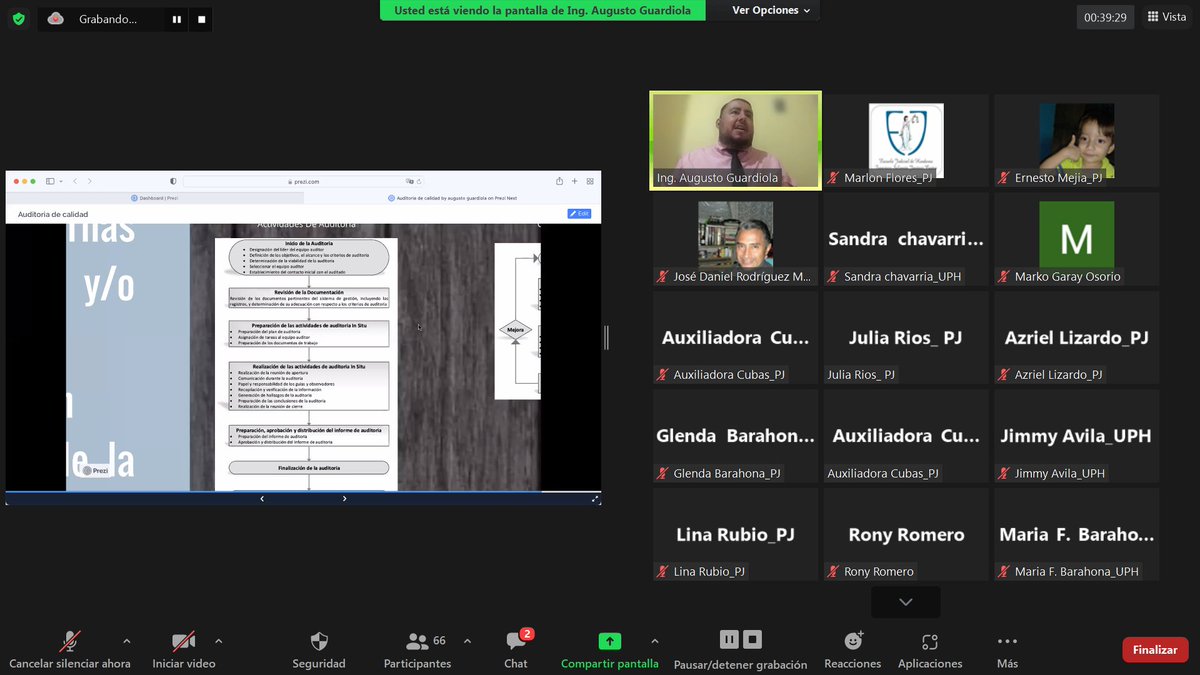Click muted mic icon on José Daniel Rodríguez
The image size is (1200, 675).
(663, 276)
